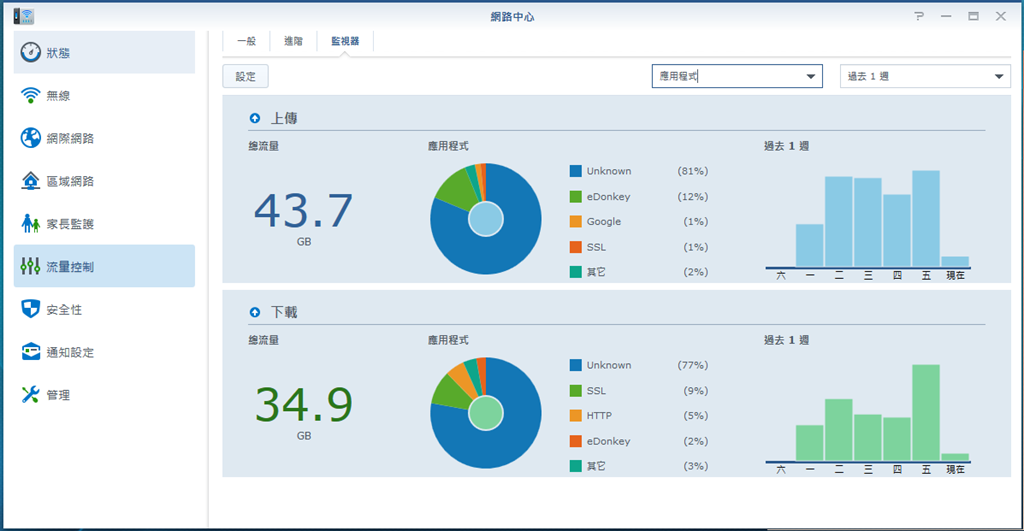This screenshot has height=531, width=1024.
Task: Open the 安全性 security section
Action: pyautogui.click(x=104, y=310)
